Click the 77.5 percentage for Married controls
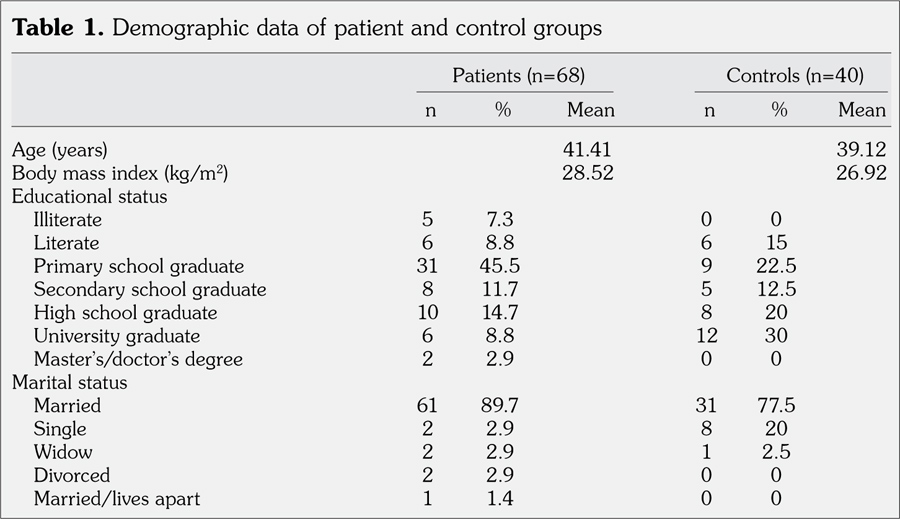900x519 pixels. pyautogui.click(x=779, y=405)
